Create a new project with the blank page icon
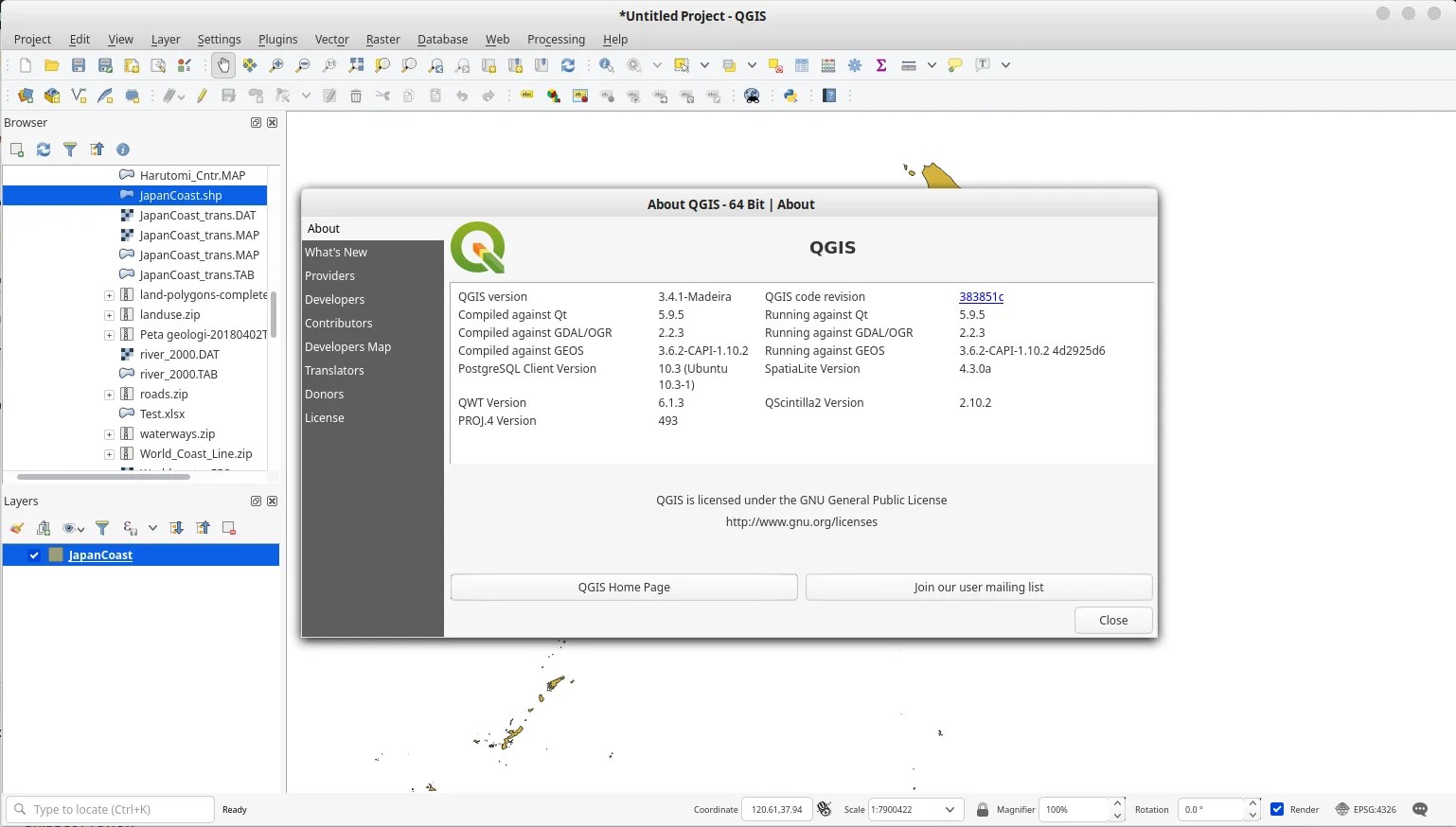Image resolution: width=1456 pixels, height=827 pixels. point(26,65)
